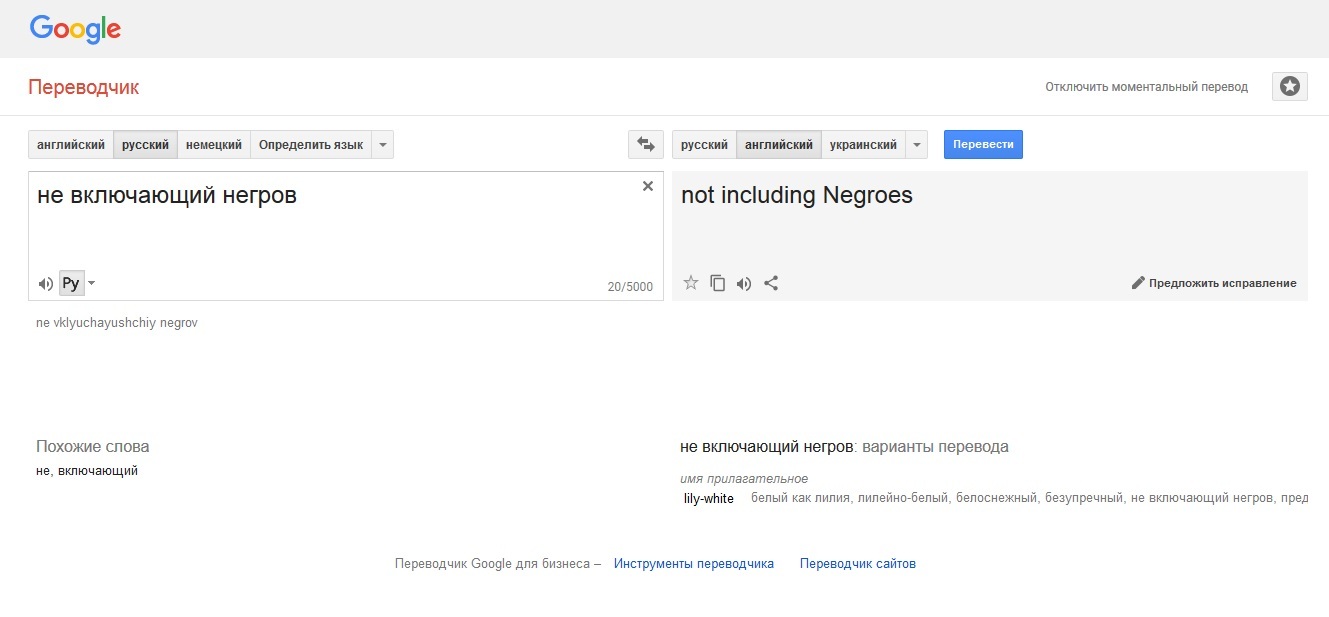The height and width of the screenshot is (617, 1329).
Task: Copy the translated text
Action: point(717,283)
